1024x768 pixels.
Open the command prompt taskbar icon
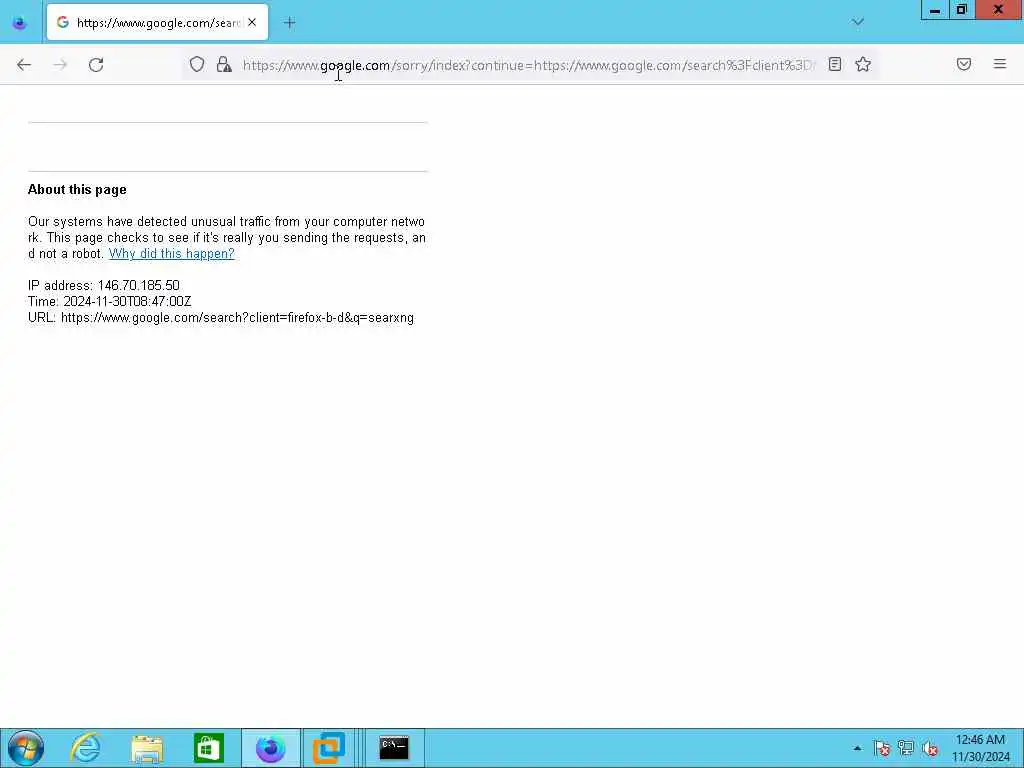(x=394, y=748)
